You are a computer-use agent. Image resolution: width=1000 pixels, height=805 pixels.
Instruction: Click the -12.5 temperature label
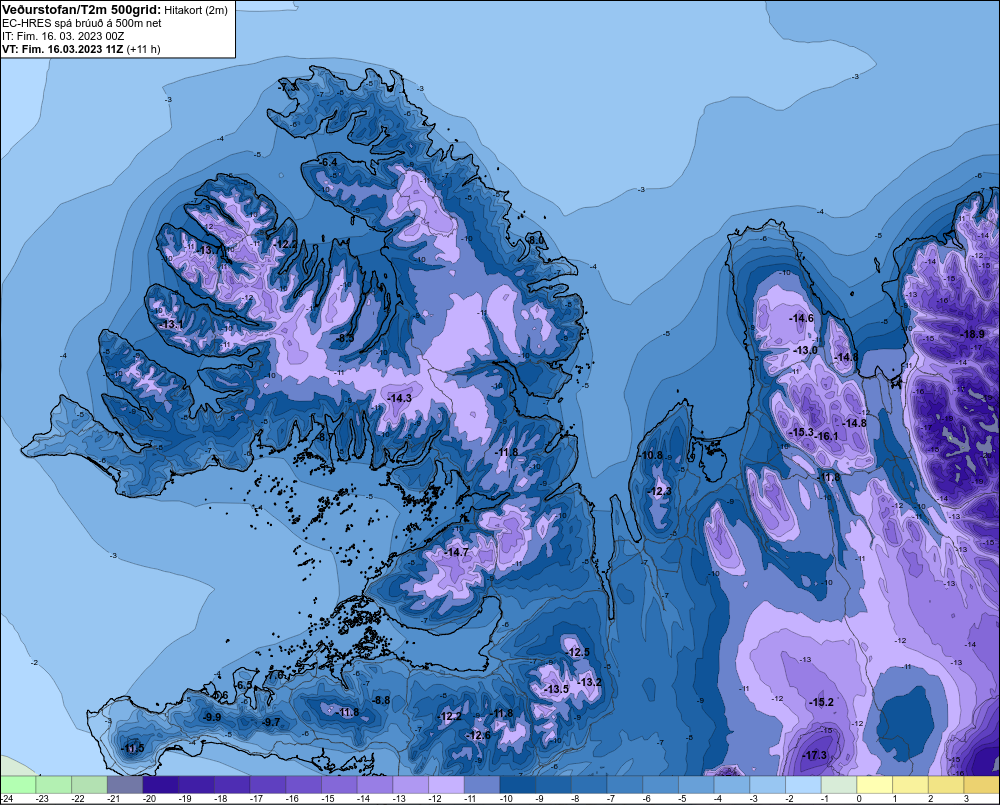[578, 653]
